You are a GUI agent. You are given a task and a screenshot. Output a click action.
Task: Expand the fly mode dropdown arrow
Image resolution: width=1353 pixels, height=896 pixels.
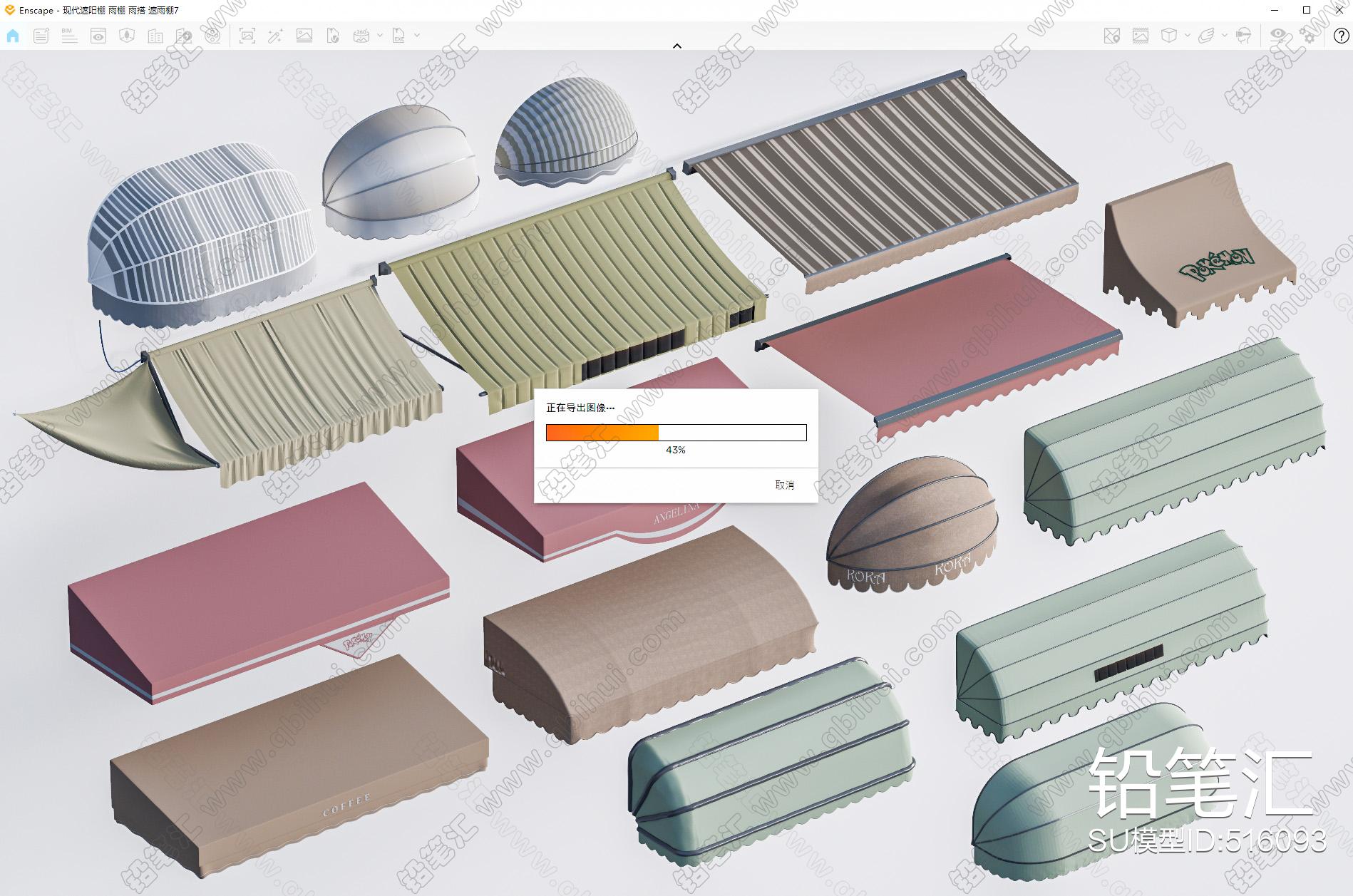coord(1225,35)
